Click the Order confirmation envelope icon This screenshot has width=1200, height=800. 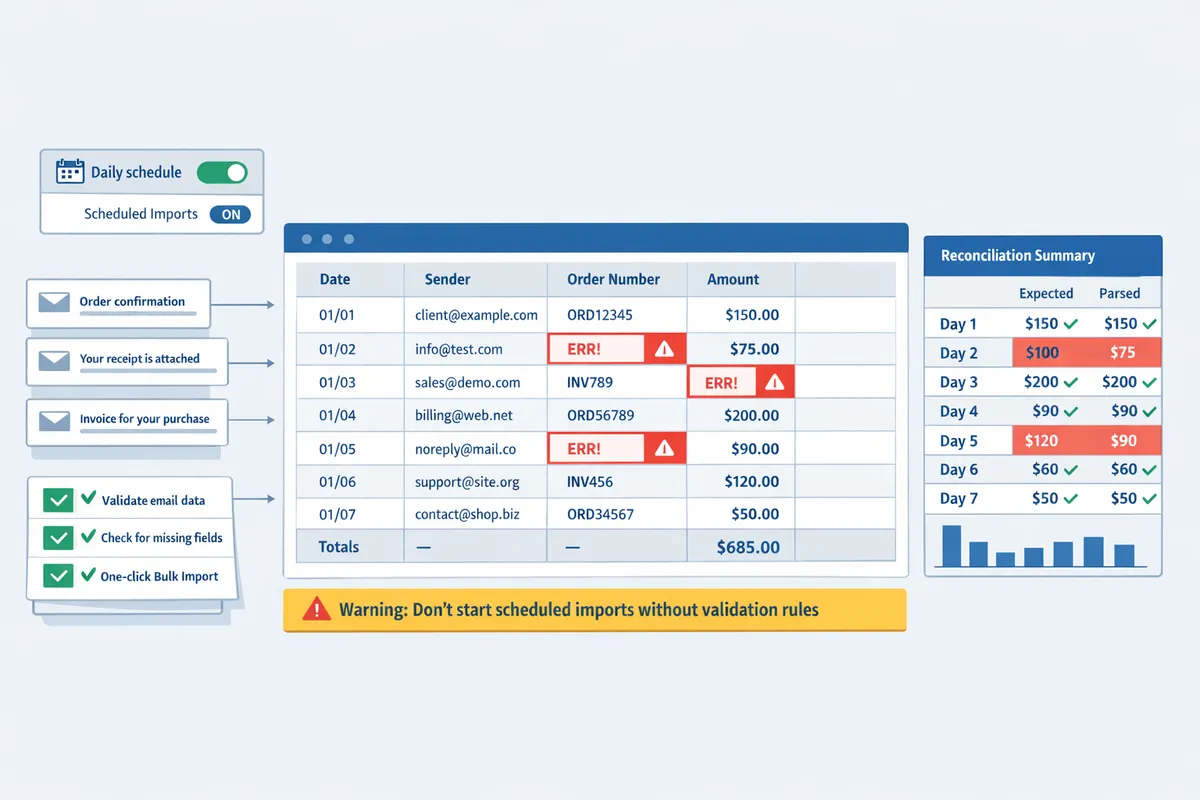pyautogui.click(x=52, y=302)
